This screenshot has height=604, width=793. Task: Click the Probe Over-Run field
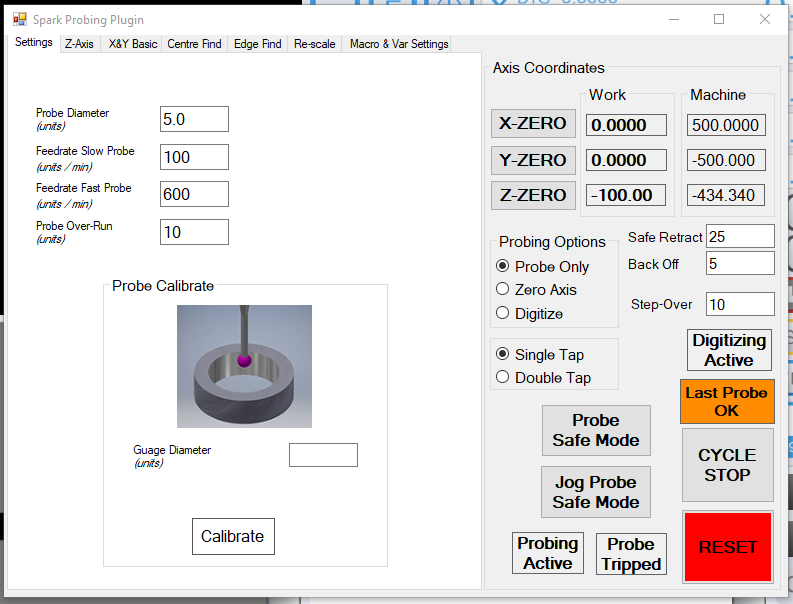pos(194,232)
